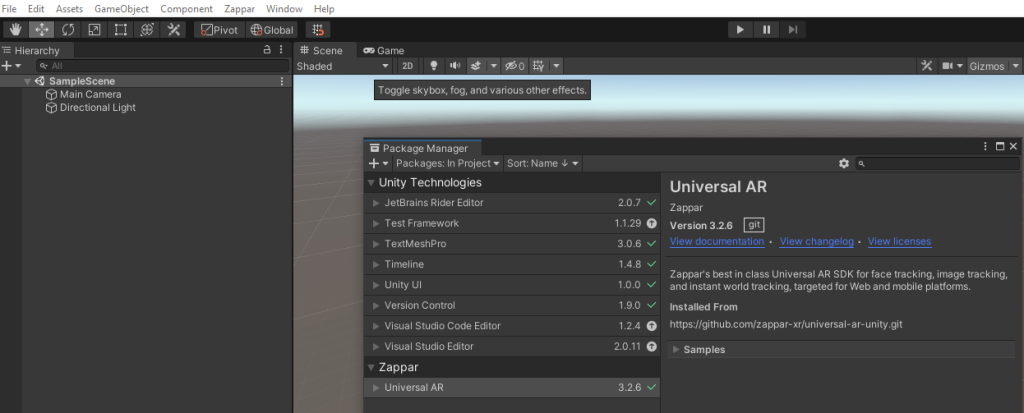Viewport: 1024px width, 413px height.
Task: Open the GameObject menu
Action: (121, 9)
